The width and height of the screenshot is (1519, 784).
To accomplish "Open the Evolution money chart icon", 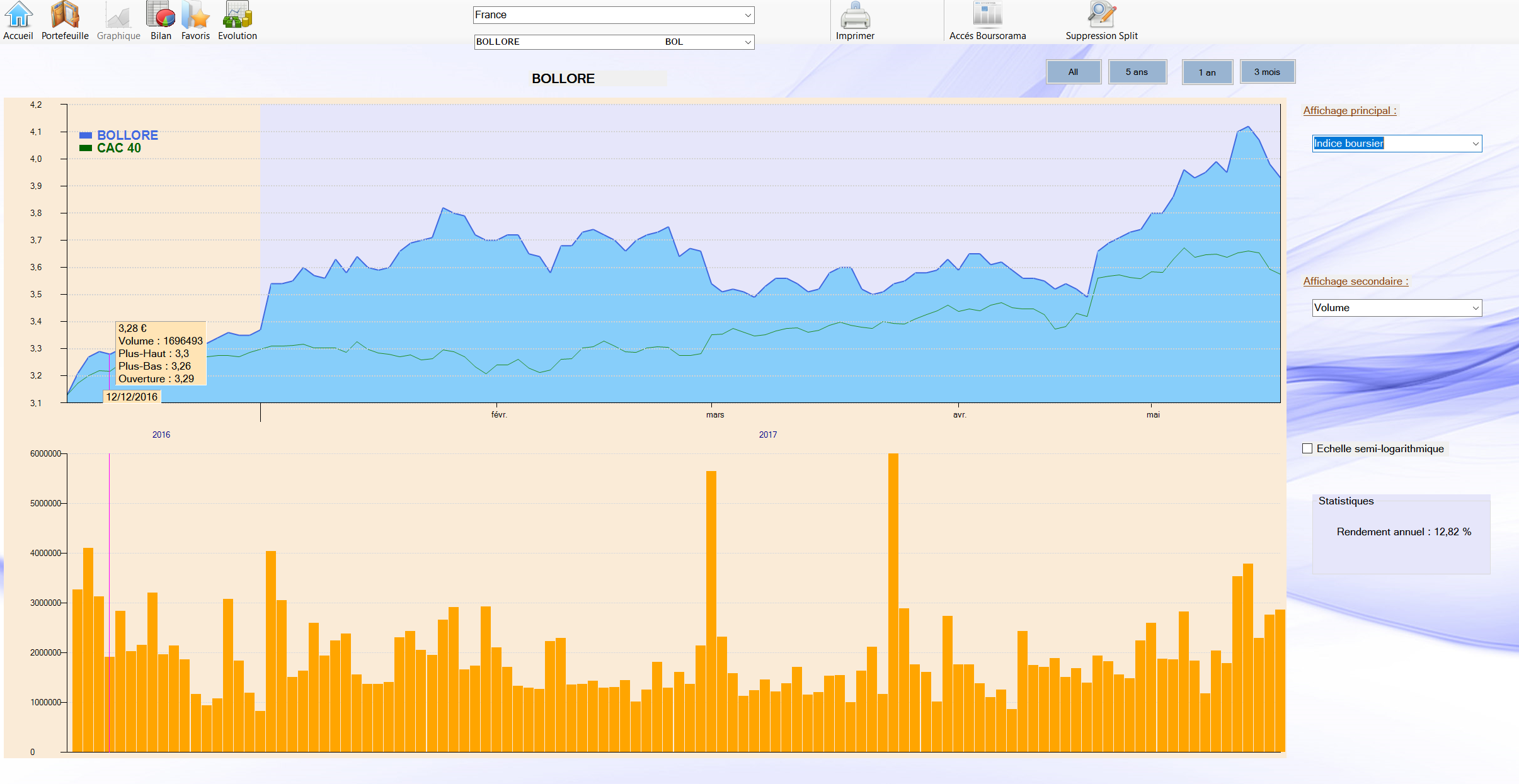I will 238,14.
